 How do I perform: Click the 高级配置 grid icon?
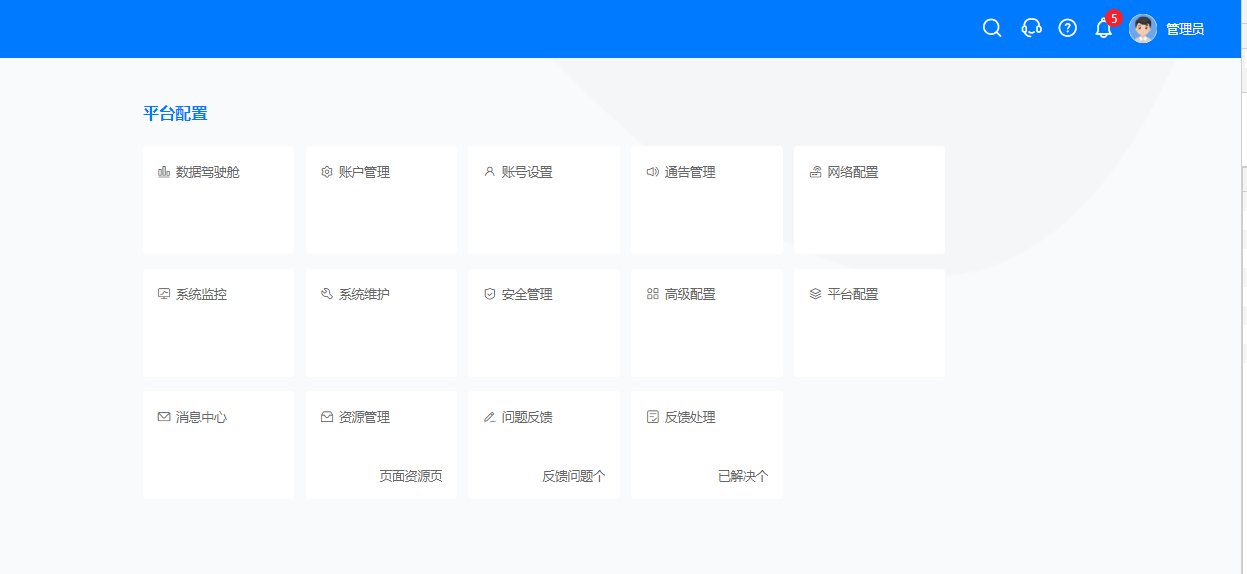point(652,294)
